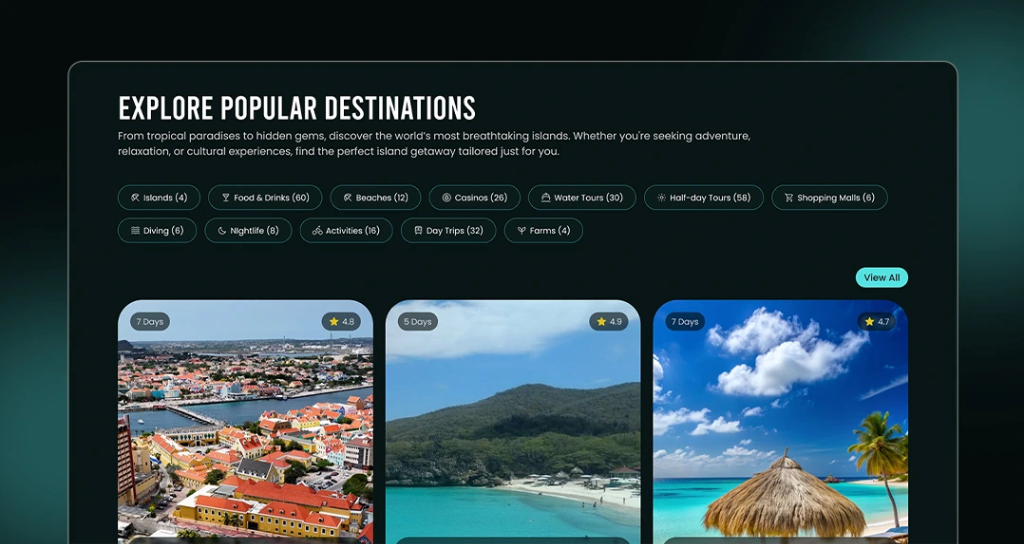Choose the Nightlife (8) category
Viewport: 1024px width, 544px height.
(248, 231)
